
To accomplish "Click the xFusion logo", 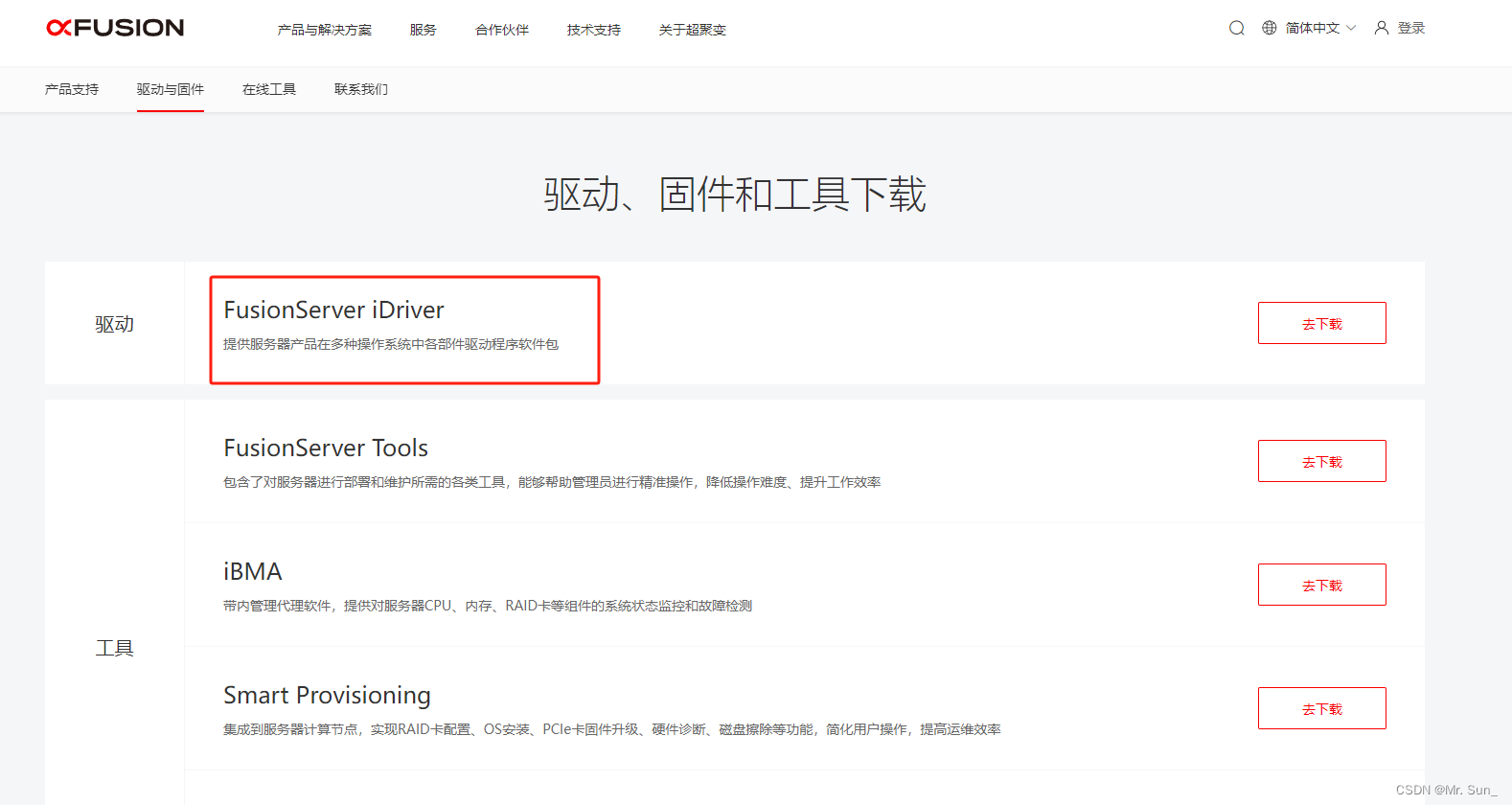I will pyautogui.click(x=115, y=28).
